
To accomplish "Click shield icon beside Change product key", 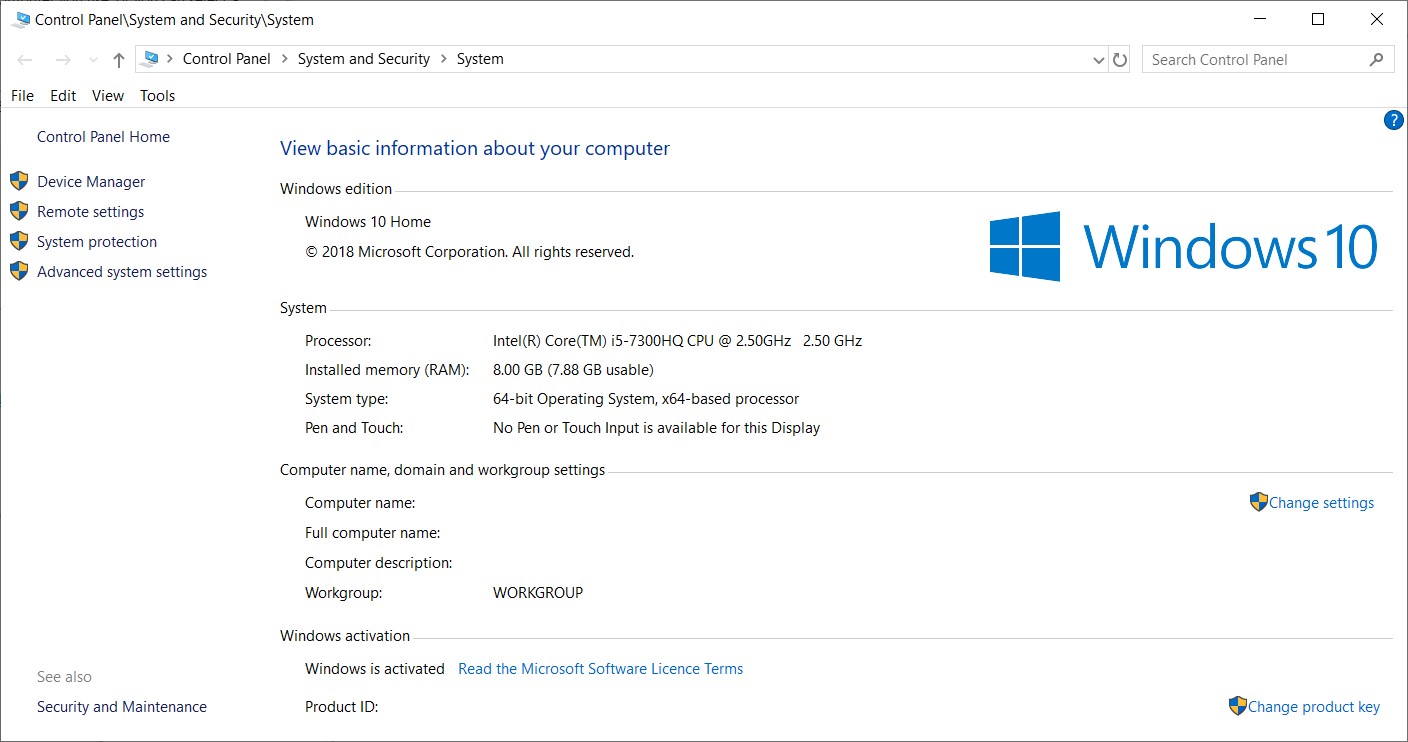I will (1238, 706).
